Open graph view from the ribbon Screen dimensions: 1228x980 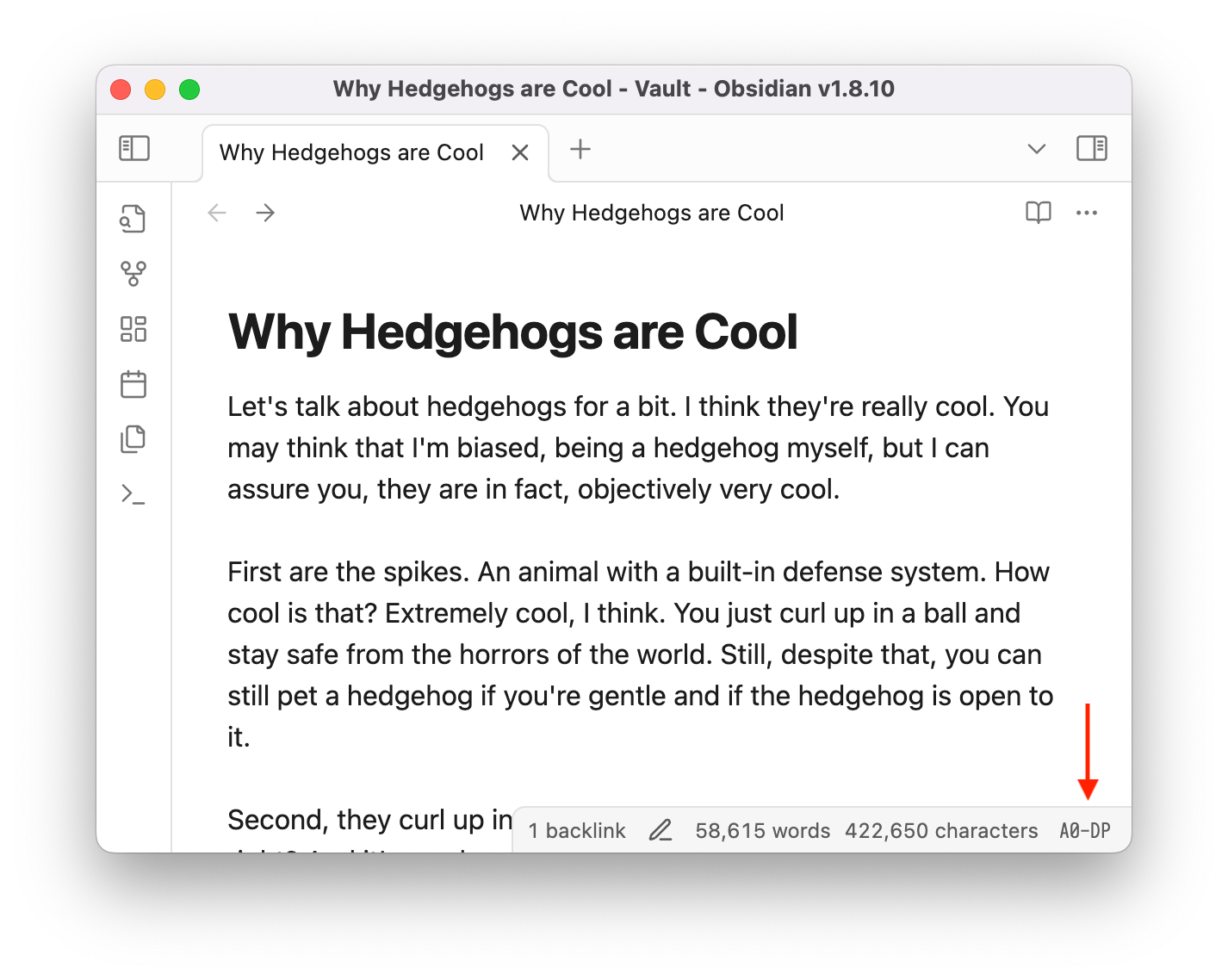[133, 274]
